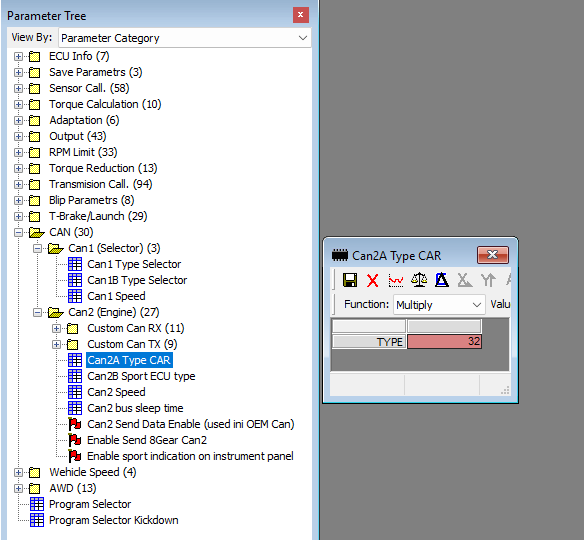Click the red X delete icon in toolbar
The width and height of the screenshot is (584, 540).
(372, 280)
